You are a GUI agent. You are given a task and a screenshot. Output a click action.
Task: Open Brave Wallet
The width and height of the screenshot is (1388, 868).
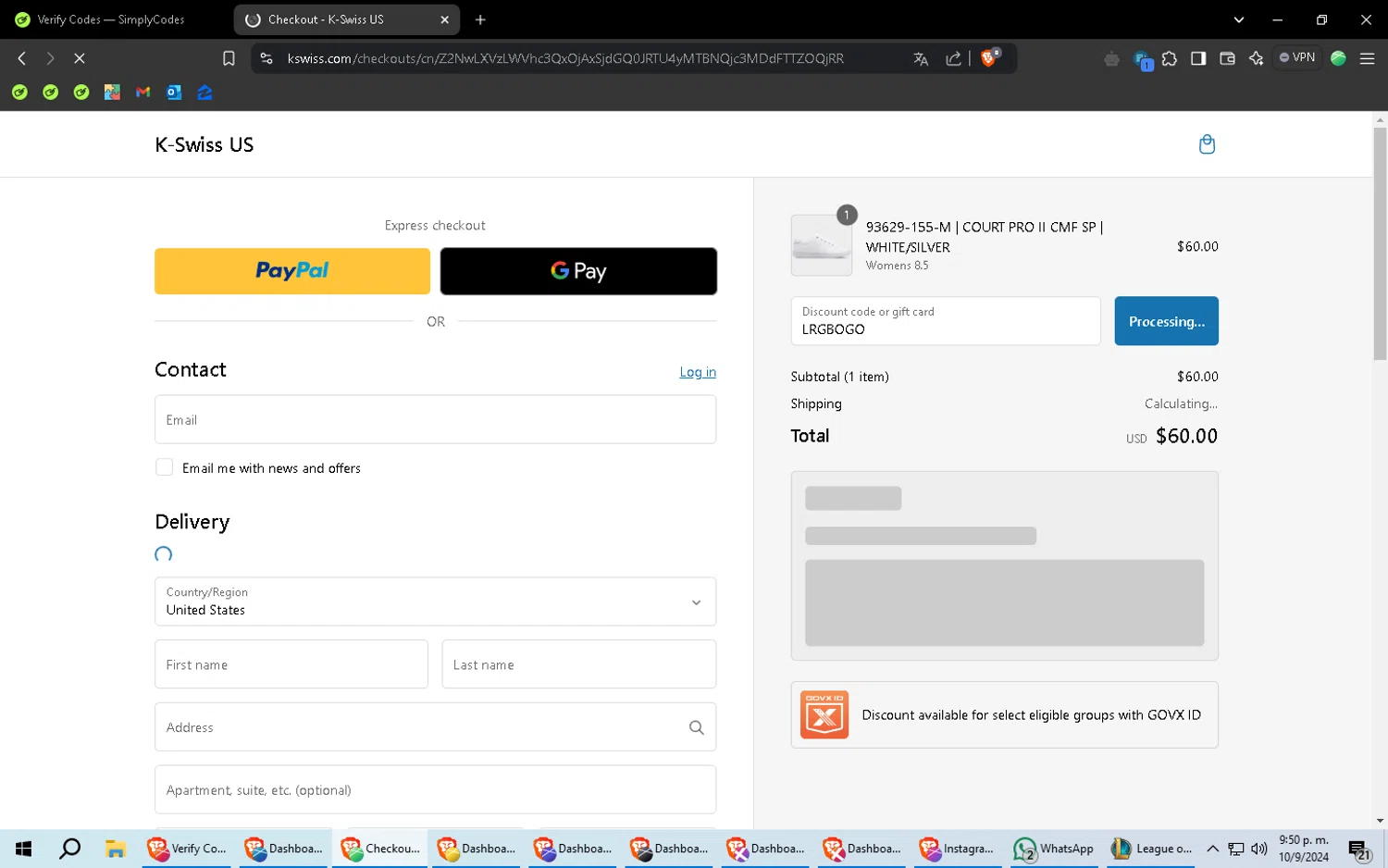coord(1228,58)
